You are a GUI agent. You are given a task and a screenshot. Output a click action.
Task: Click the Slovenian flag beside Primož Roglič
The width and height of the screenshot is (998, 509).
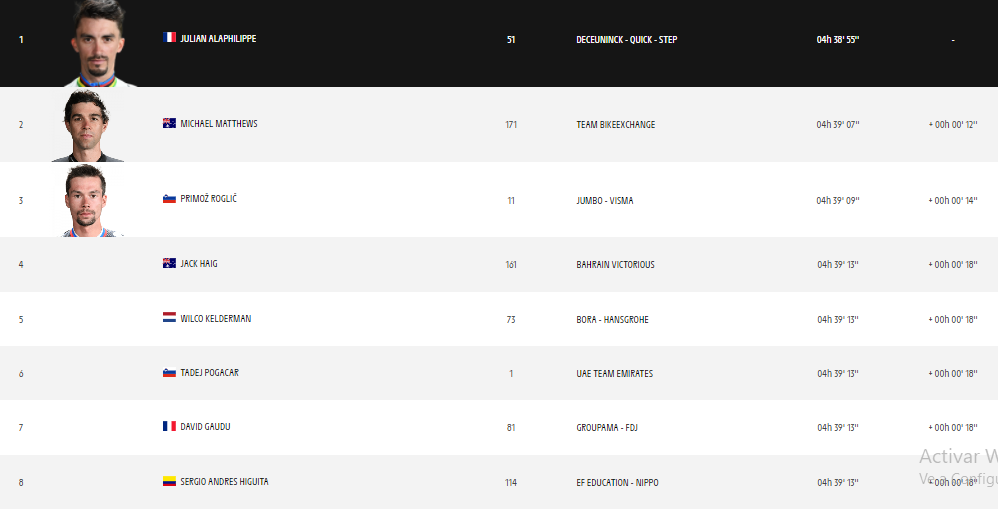click(x=169, y=199)
